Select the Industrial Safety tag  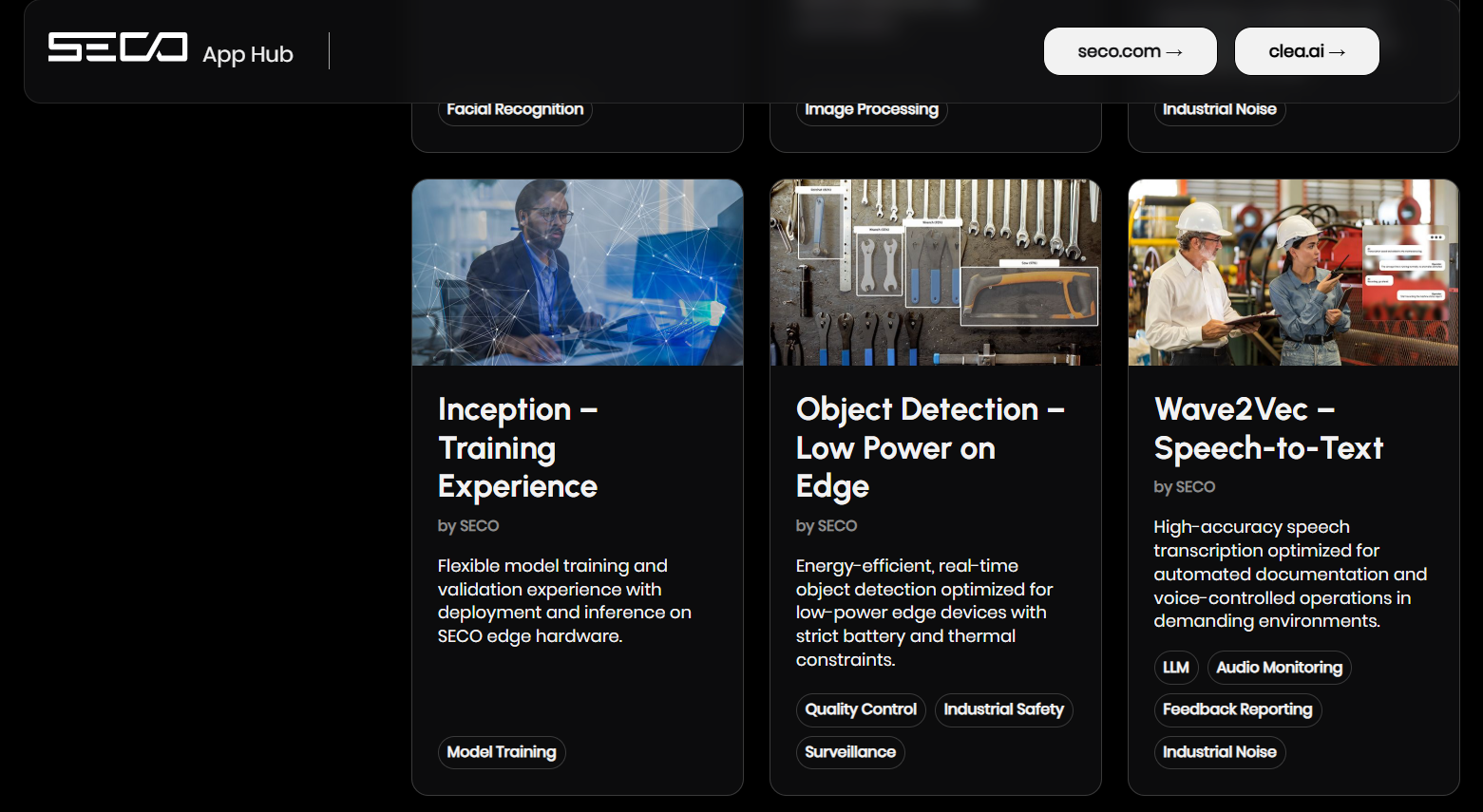click(1003, 709)
